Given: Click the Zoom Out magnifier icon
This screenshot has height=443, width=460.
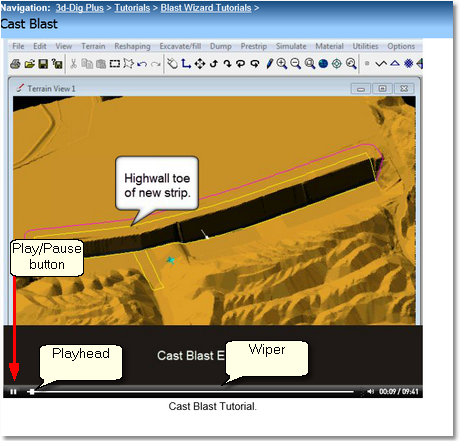Looking at the screenshot, I should [x=296, y=63].
